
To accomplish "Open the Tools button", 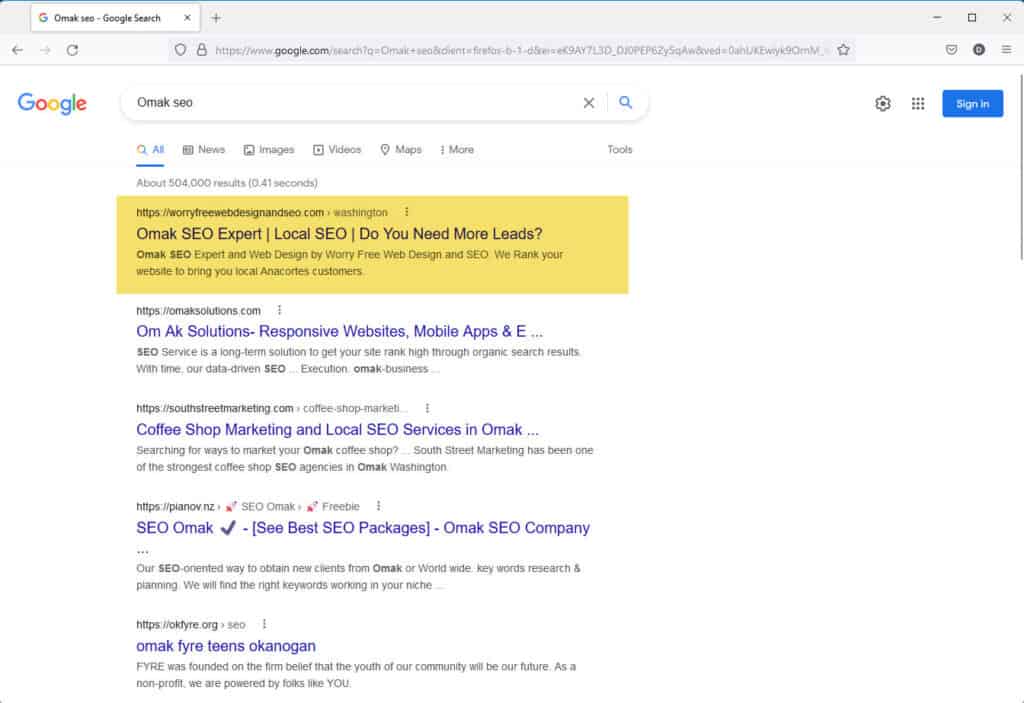I will click(619, 150).
